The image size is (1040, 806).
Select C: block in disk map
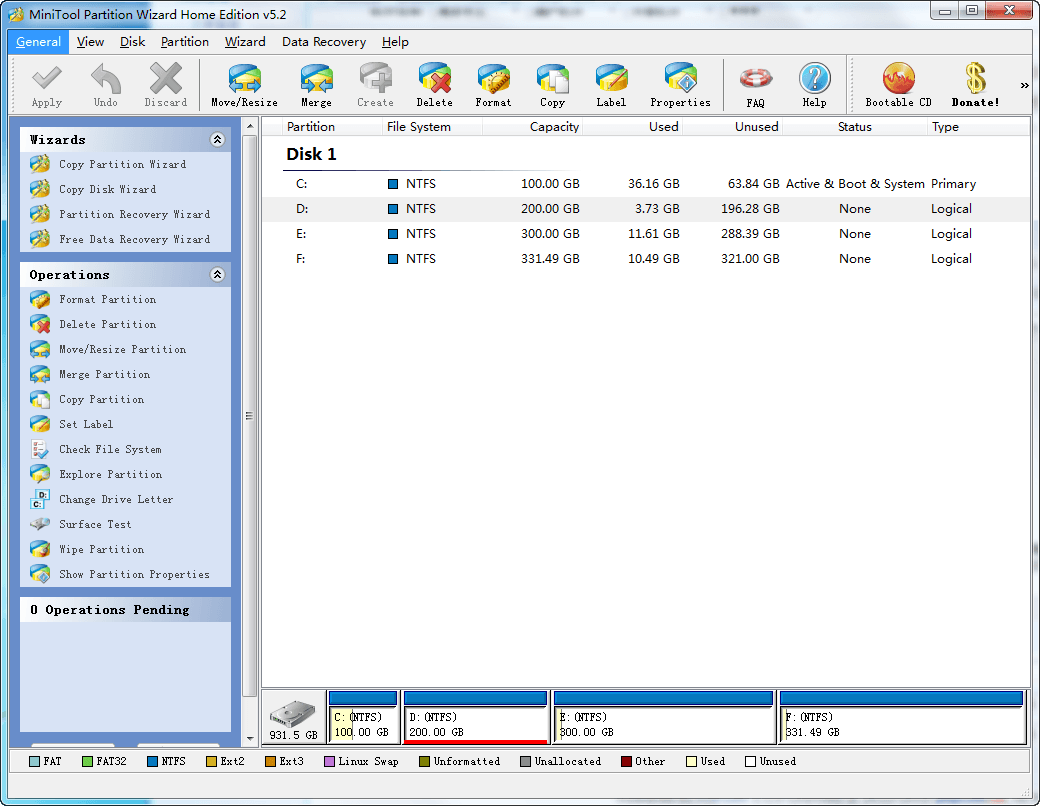(x=363, y=717)
